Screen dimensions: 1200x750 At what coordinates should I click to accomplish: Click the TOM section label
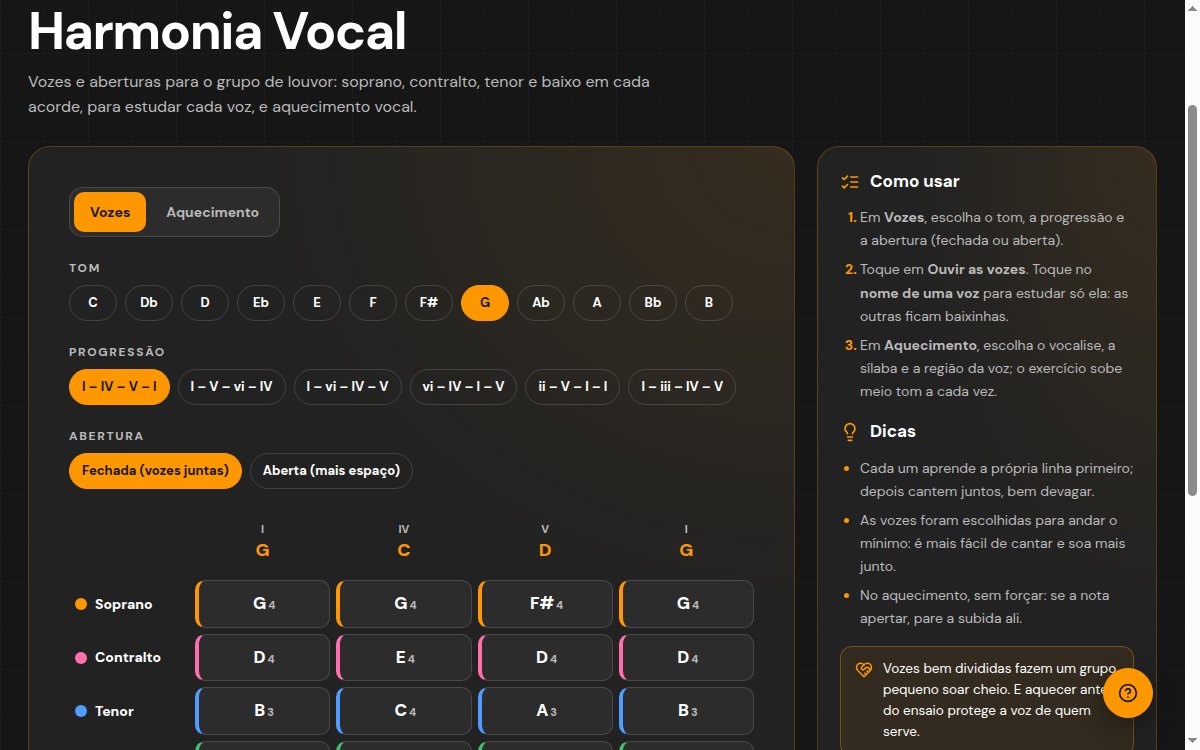(x=85, y=268)
